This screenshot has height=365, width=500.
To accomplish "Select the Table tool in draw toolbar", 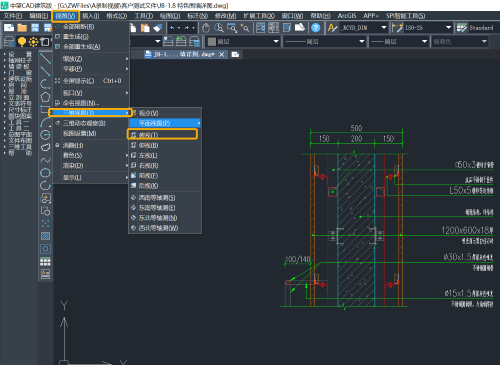I will [45, 261].
